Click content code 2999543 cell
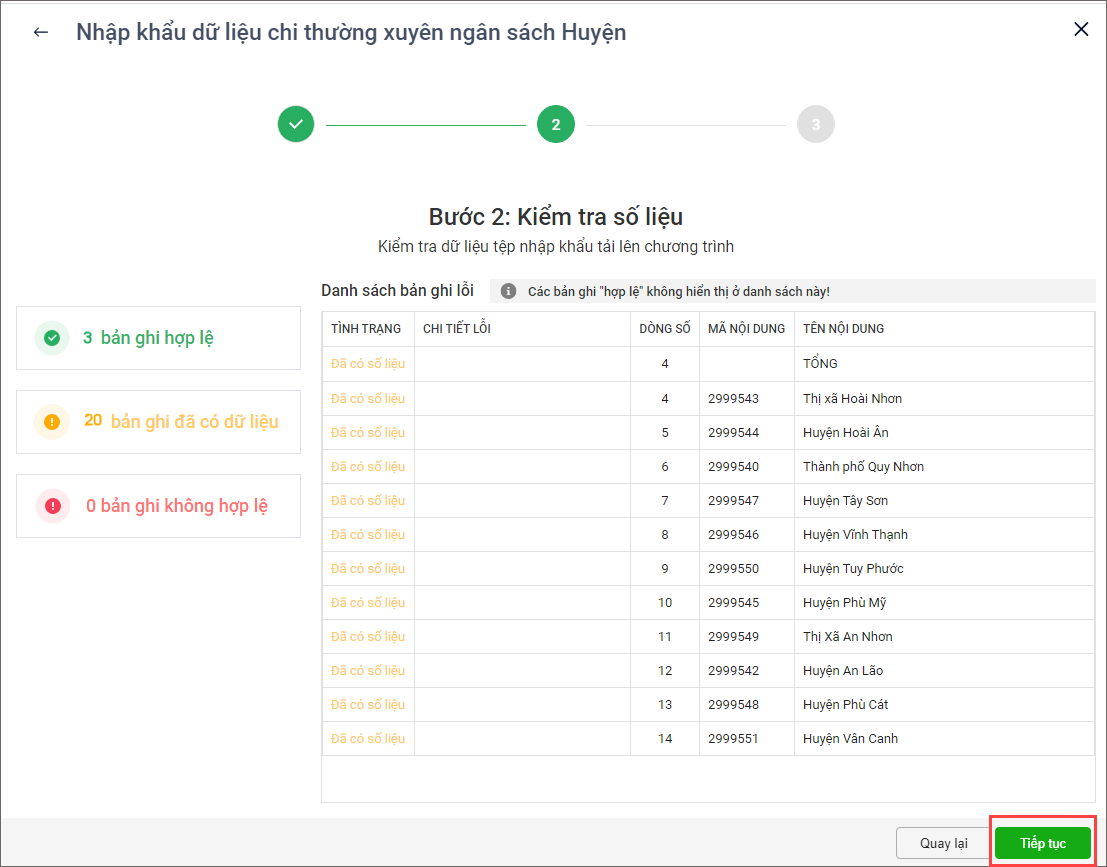 pos(733,399)
